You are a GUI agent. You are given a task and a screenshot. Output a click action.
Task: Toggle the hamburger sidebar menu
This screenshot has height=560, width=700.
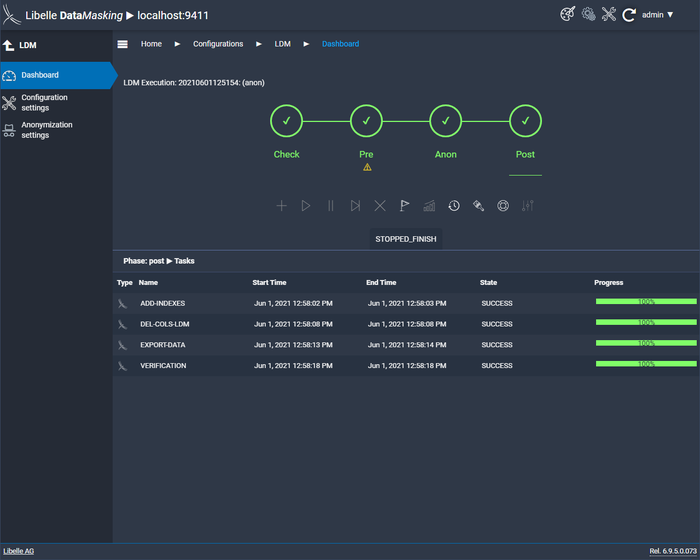(123, 44)
